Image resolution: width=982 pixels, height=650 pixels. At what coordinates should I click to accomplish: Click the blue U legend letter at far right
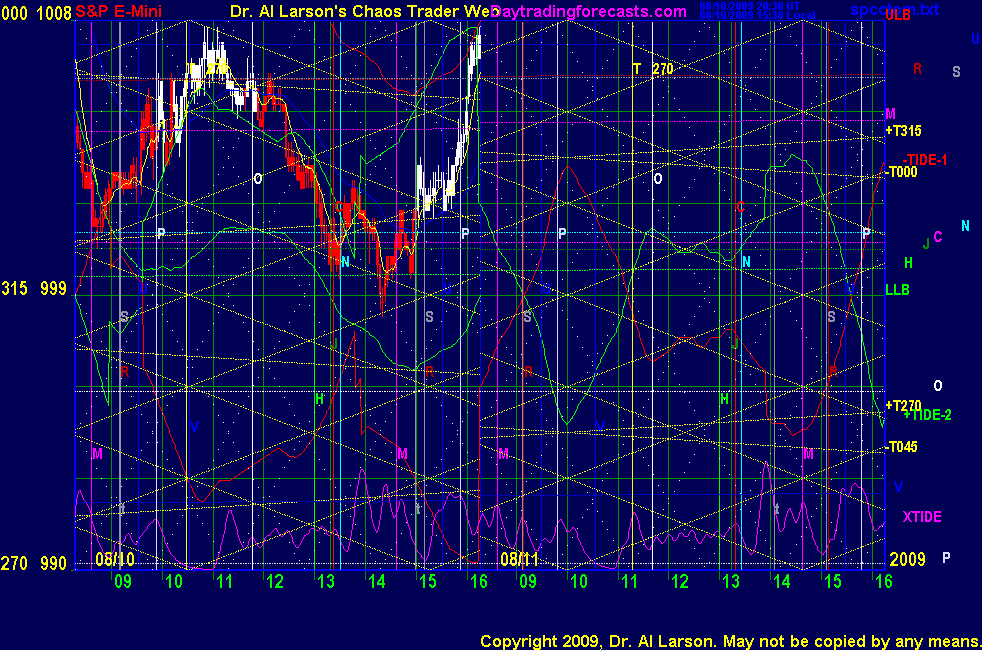[x=975, y=39]
